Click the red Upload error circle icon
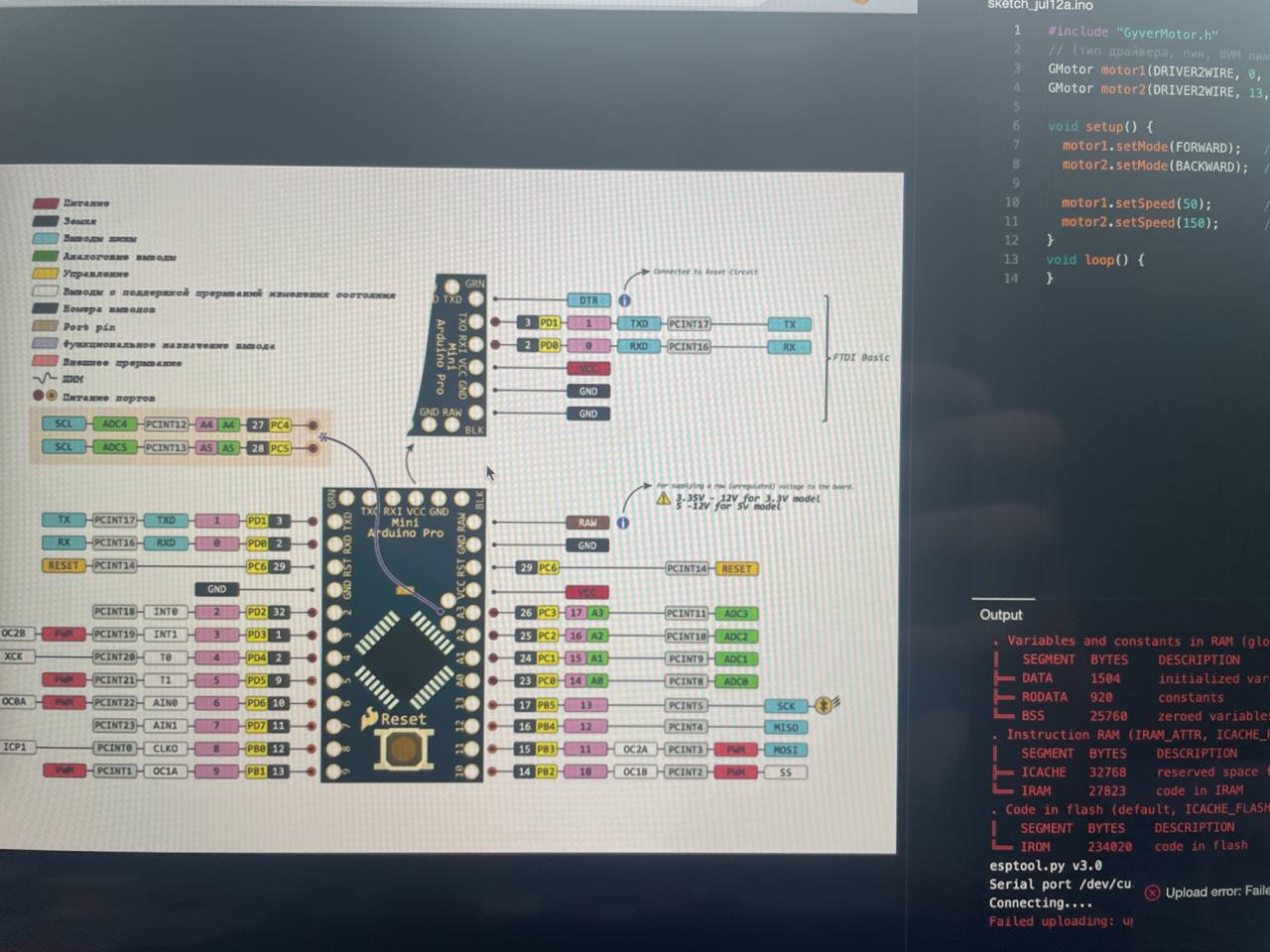Image resolution: width=1270 pixels, height=952 pixels. tap(1152, 892)
